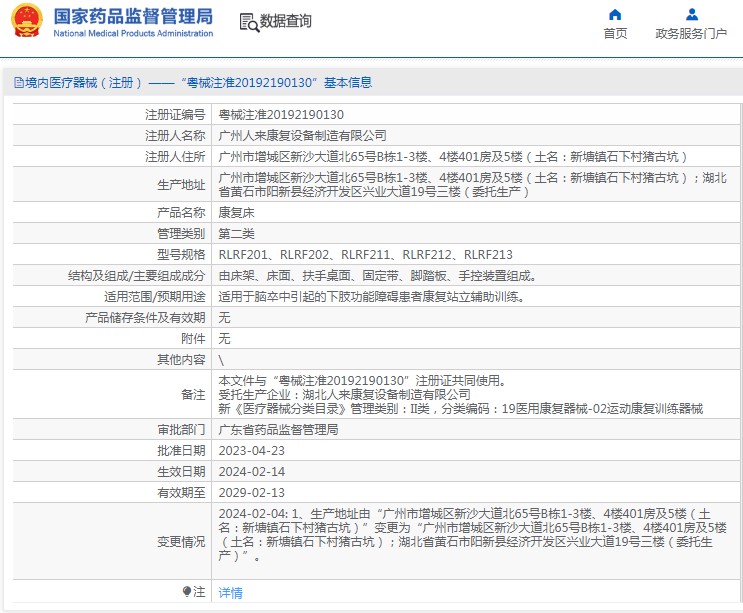The height and width of the screenshot is (613, 743).
Task: Click registration number value 粤械注准20192190130
Action: pyautogui.click(x=281, y=115)
